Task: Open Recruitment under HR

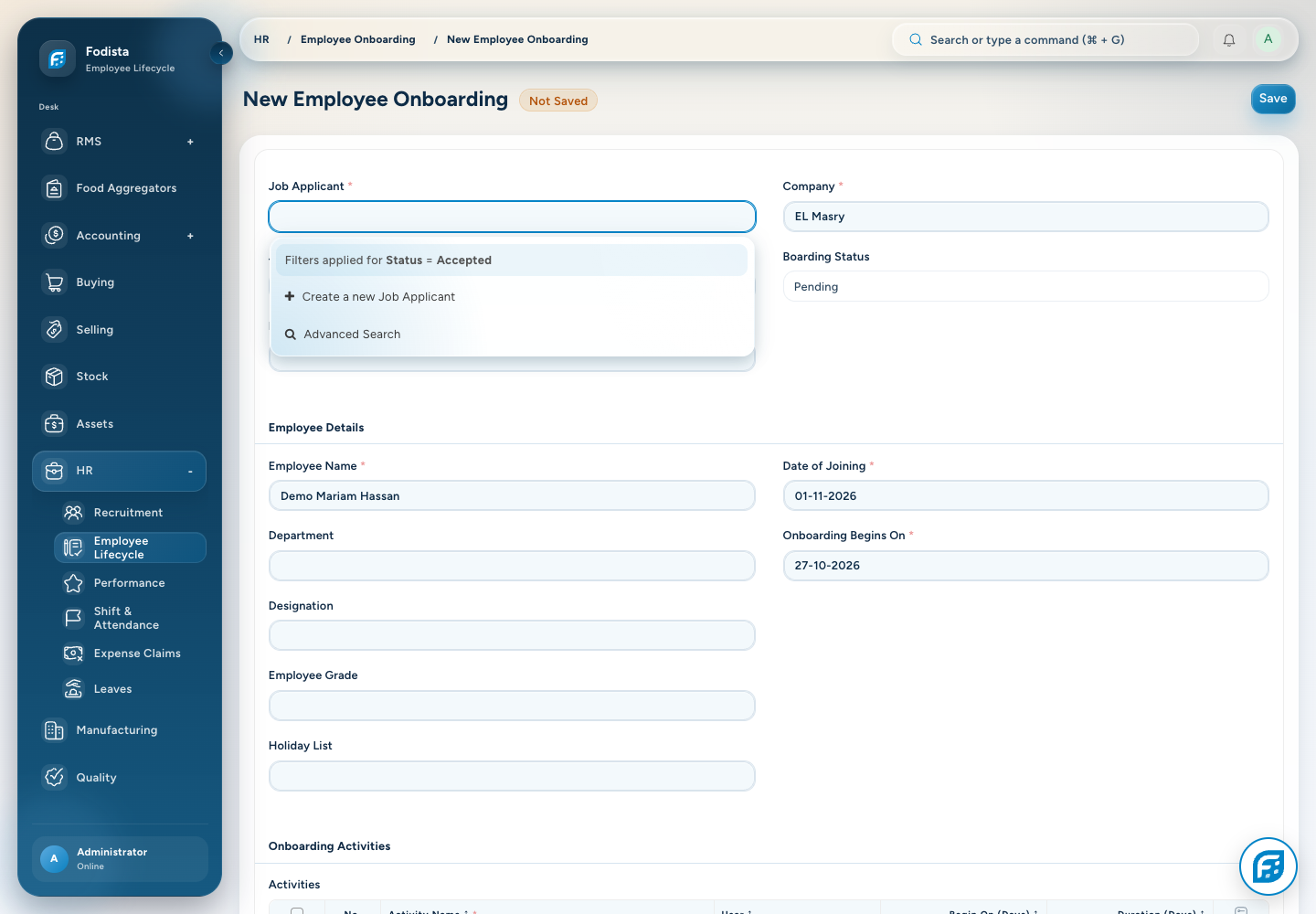Action: tap(128, 513)
